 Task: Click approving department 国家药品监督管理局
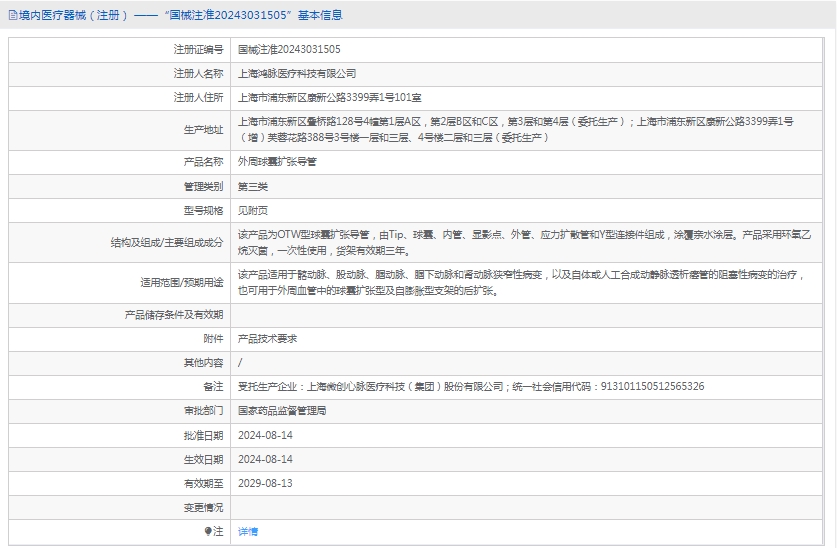coord(282,411)
